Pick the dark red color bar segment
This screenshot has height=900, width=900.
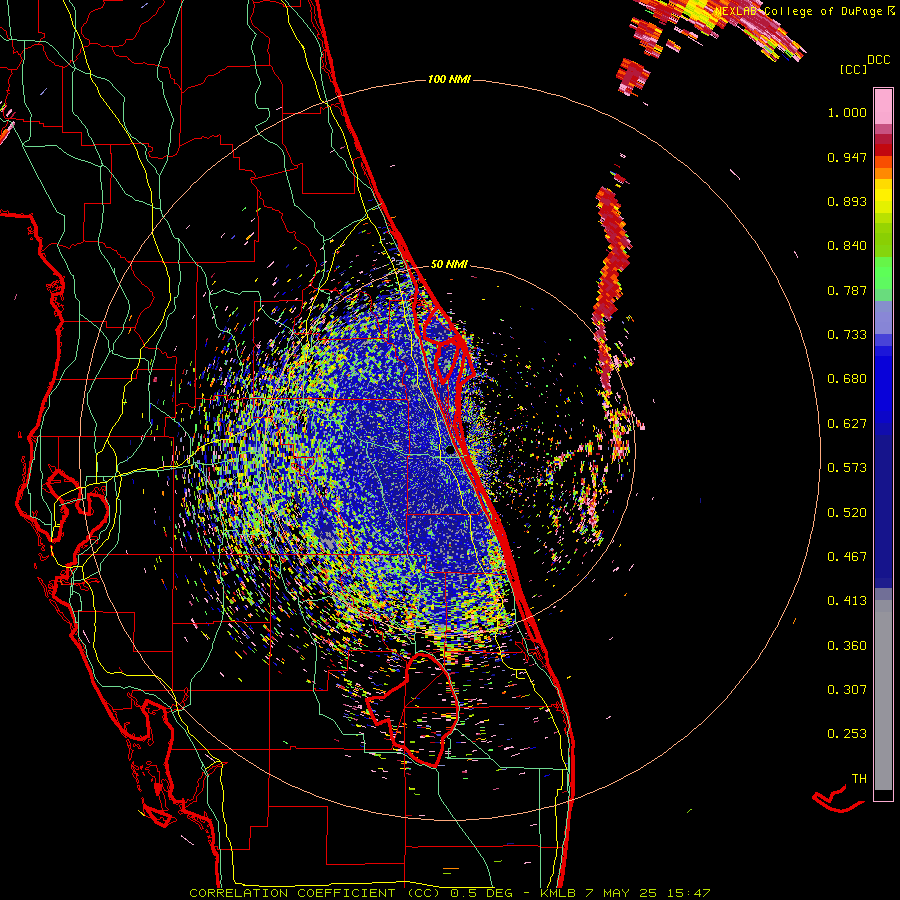(x=883, y=149)
